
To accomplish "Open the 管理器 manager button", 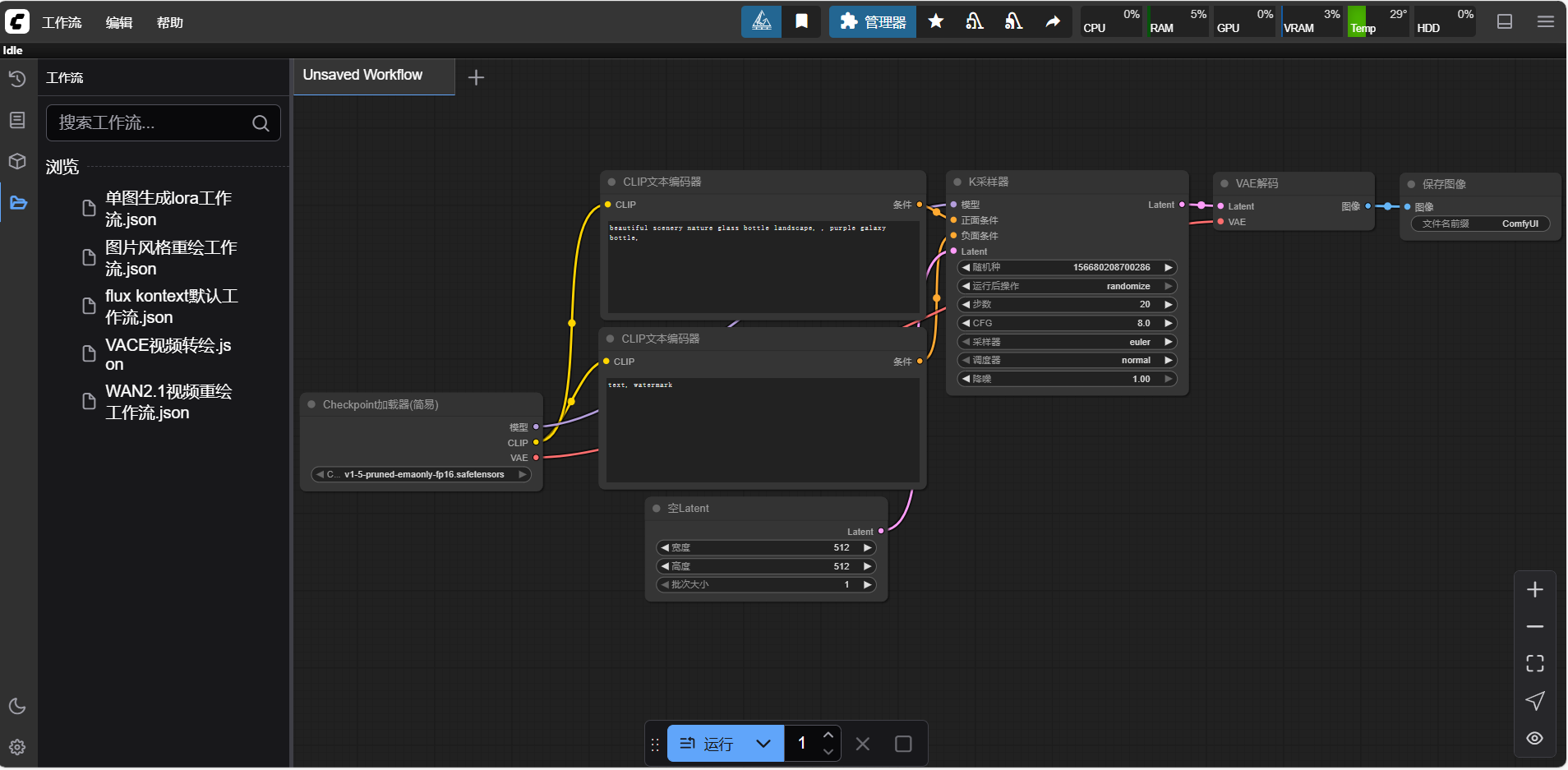I will pos(873,22).
